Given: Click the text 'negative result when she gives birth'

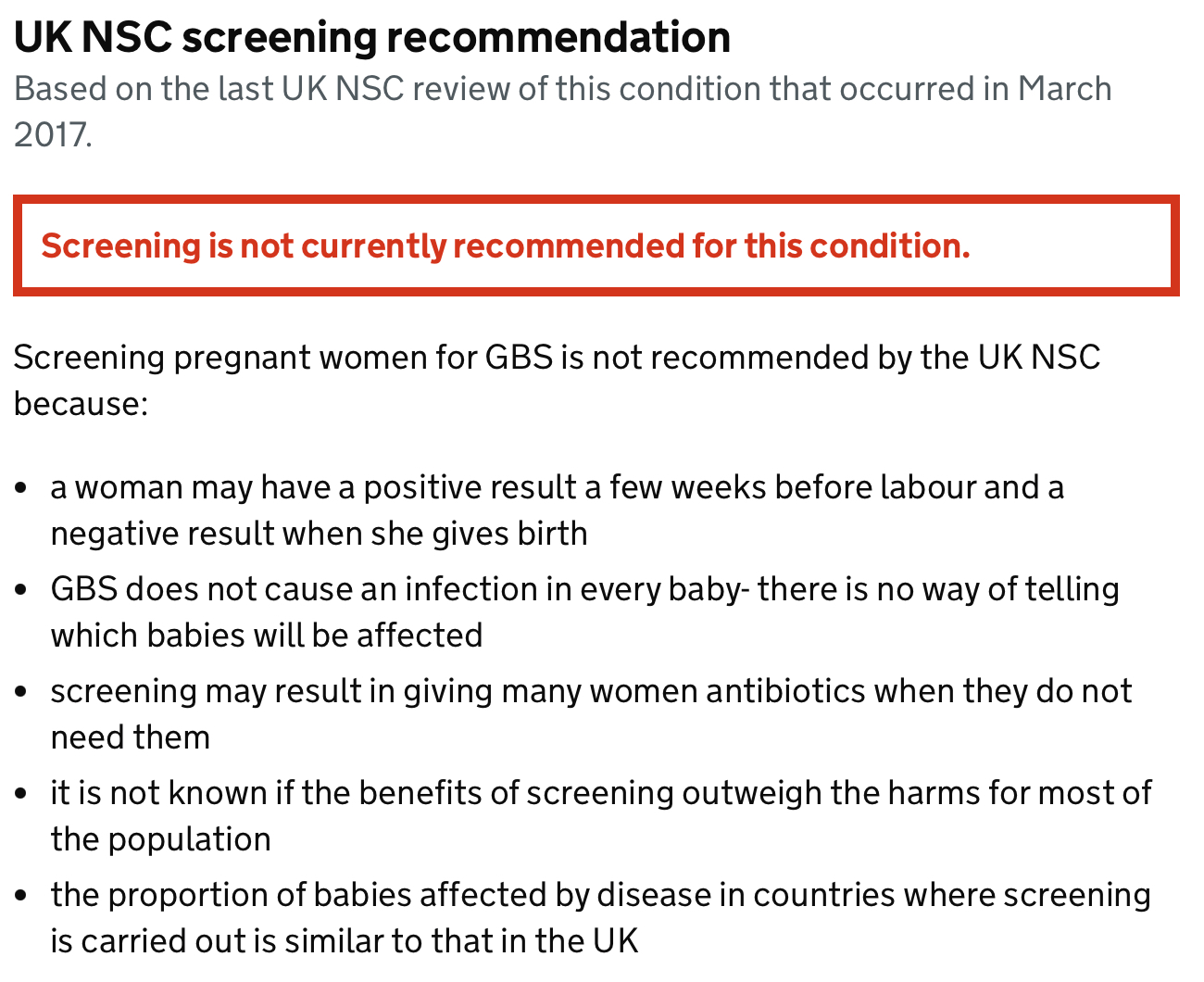Looking at the screenshot, I should point(319,534).
